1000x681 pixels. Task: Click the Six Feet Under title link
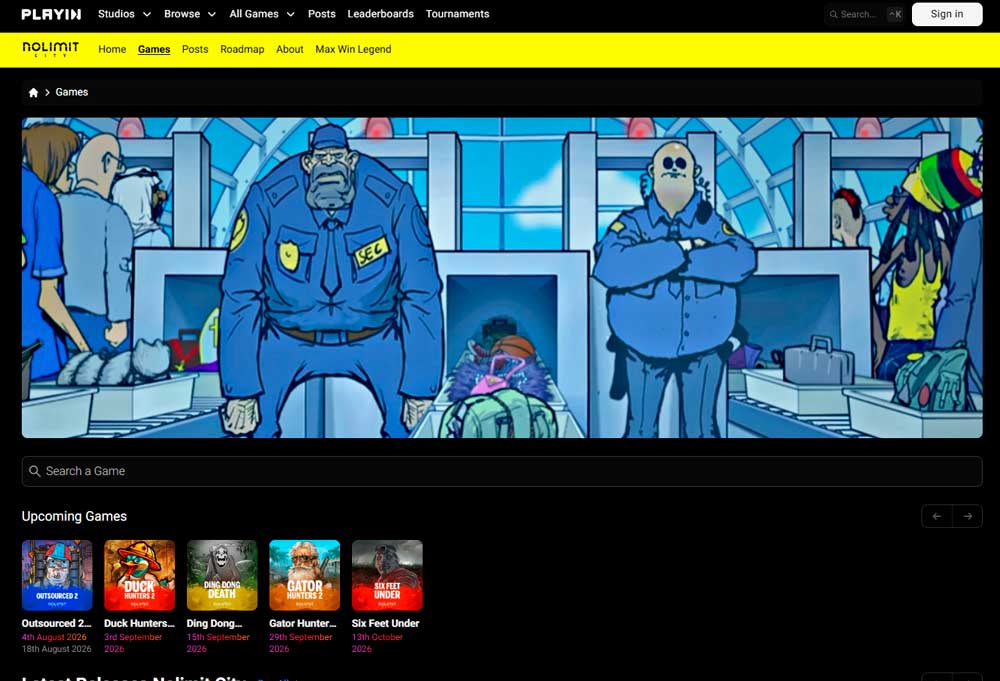point(386,623)
